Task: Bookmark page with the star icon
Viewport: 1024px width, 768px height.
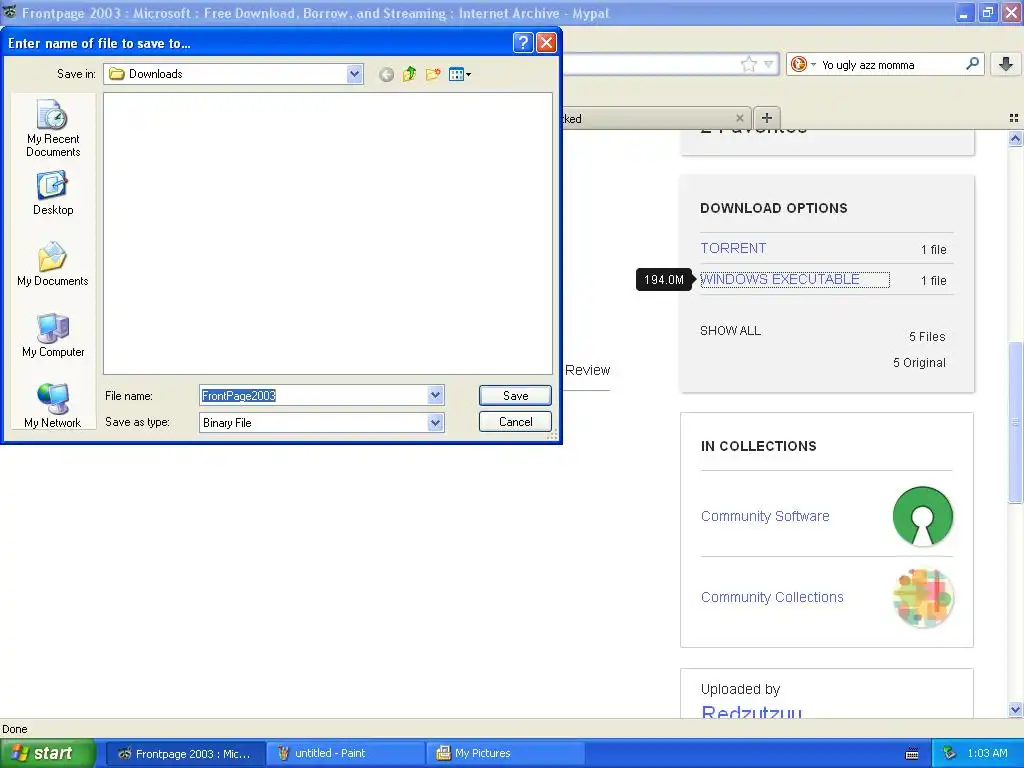Action: click(x=748, y=64)
